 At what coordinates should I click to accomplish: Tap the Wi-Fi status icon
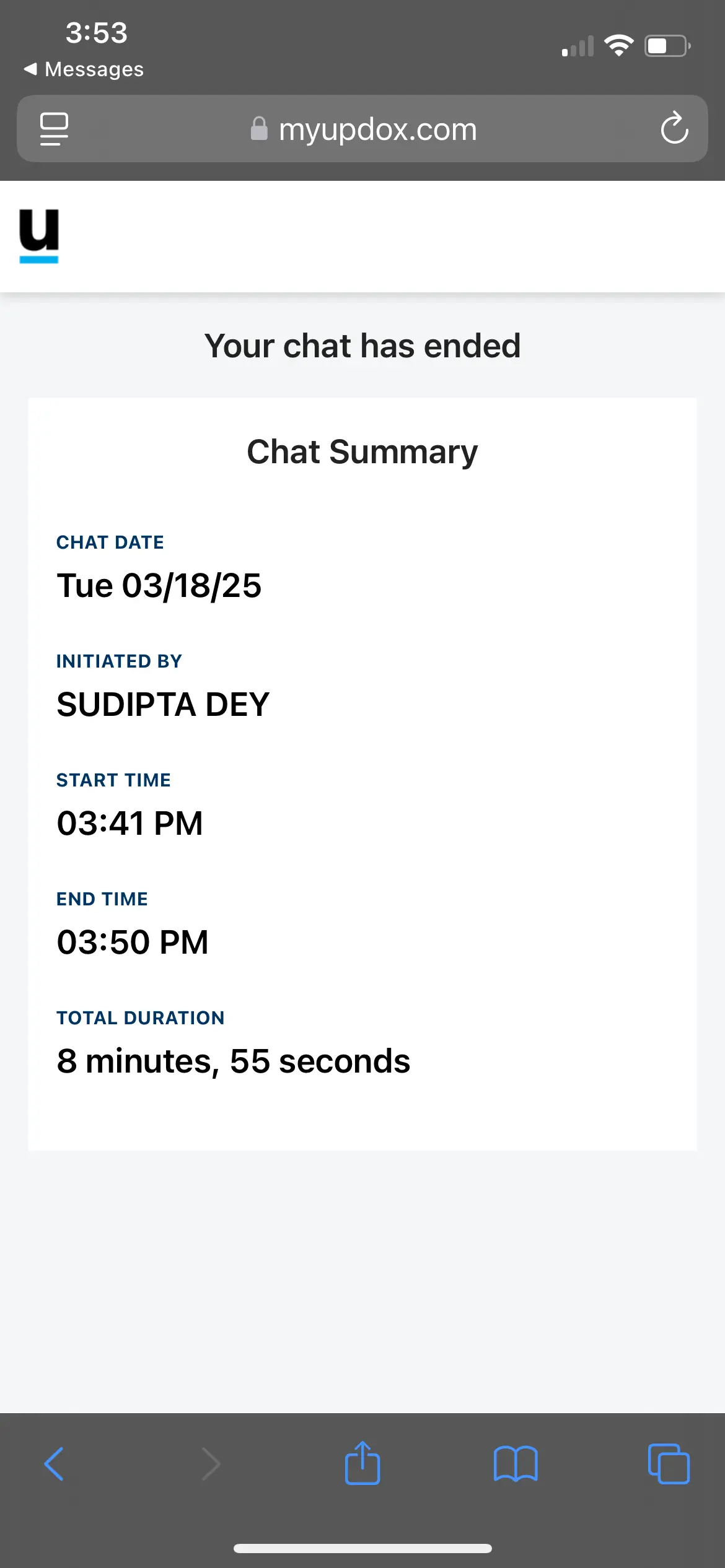(618, 45)
